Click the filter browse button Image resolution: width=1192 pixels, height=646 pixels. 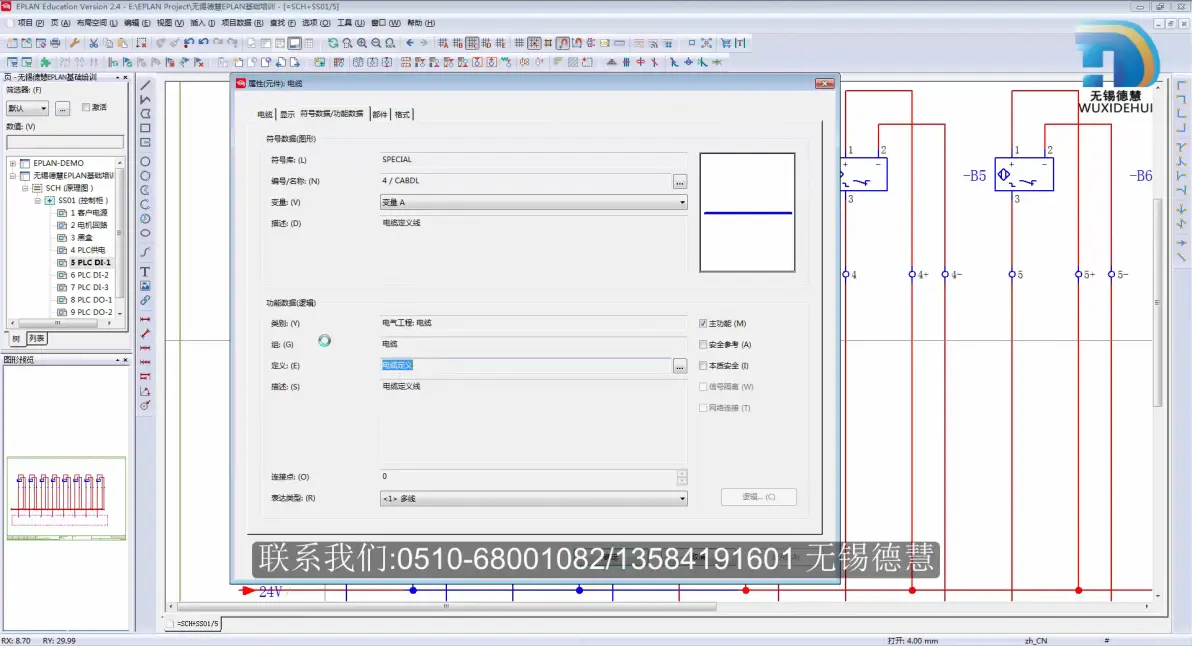pyautogui.click(x=62, y=109)
